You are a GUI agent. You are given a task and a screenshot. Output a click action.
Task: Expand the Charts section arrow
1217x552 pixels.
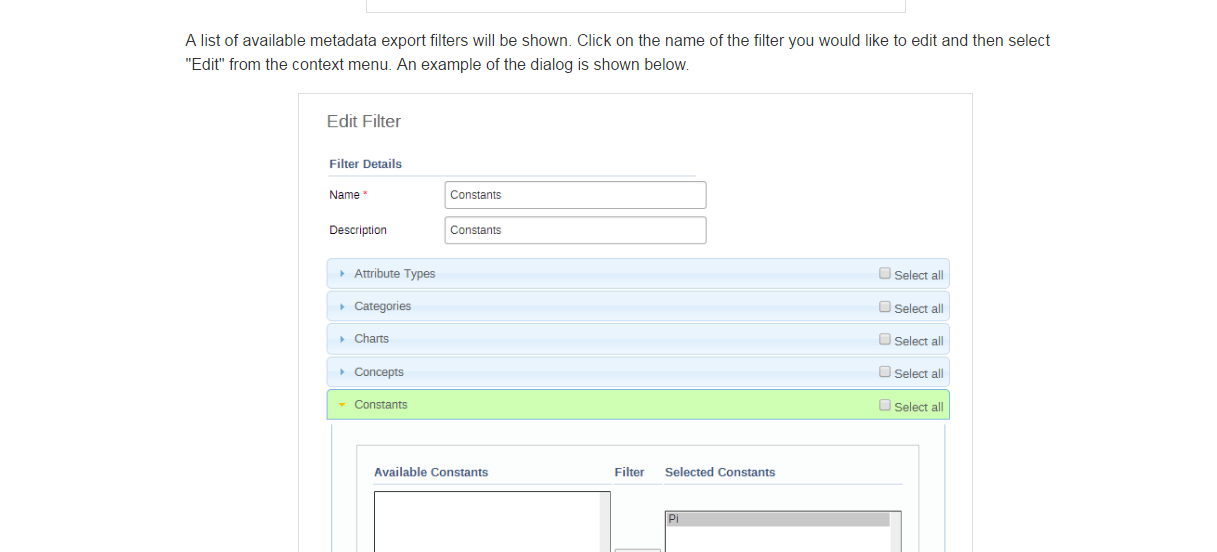(342, 339)
